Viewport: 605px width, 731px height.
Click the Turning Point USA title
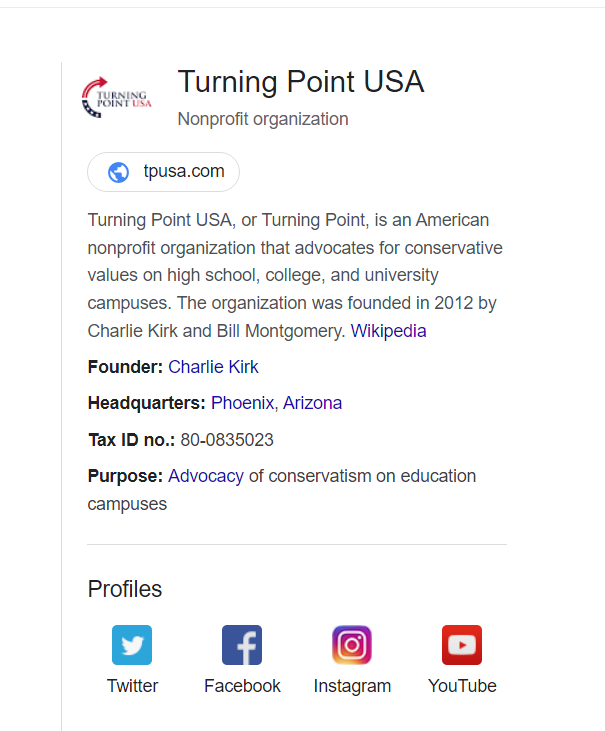click(x=301, y=82)
